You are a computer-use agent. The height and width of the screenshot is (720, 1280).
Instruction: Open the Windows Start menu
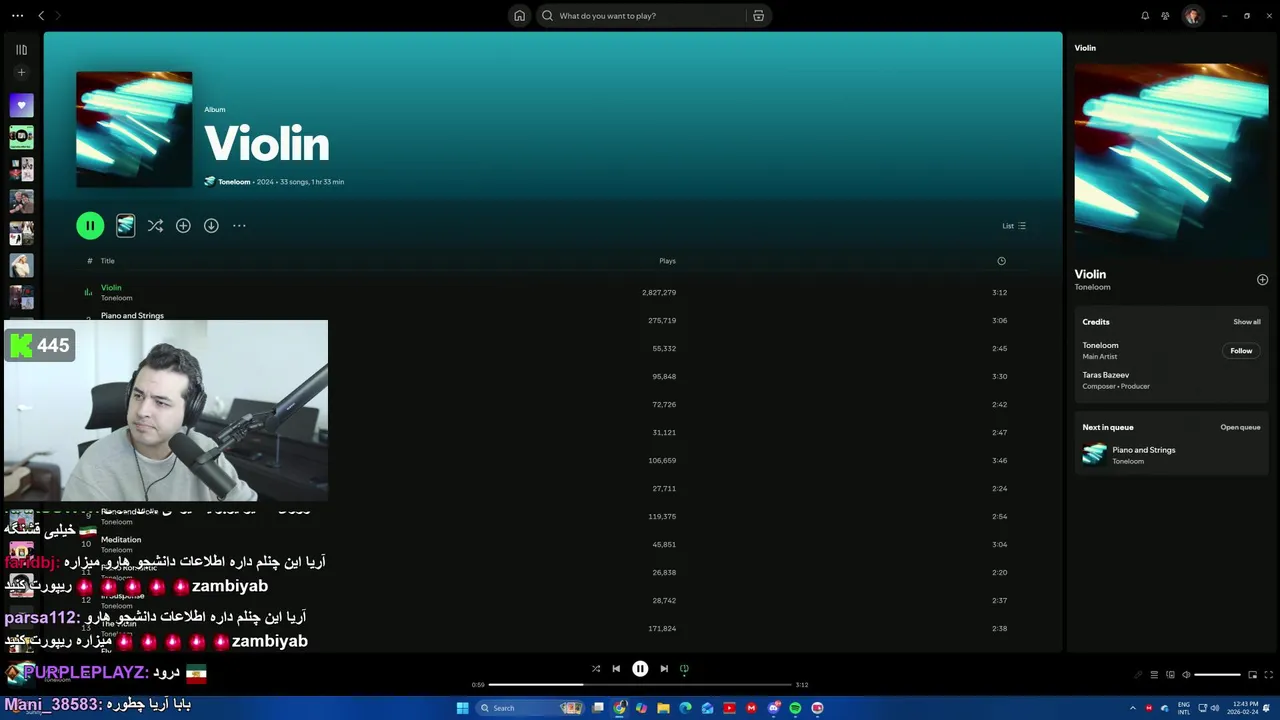coord(462,708)
